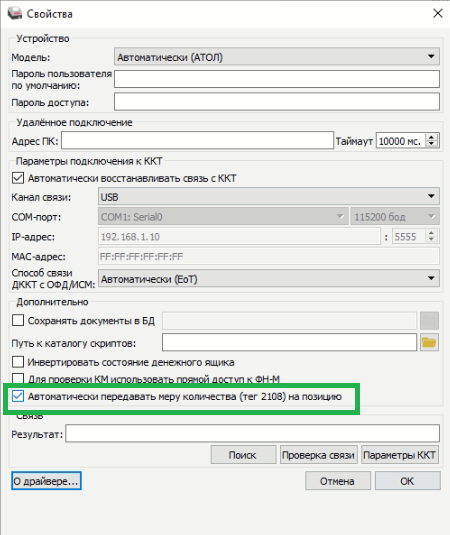
Task: Enable Сохранять документы в БД checkbox
Action: 18,320
